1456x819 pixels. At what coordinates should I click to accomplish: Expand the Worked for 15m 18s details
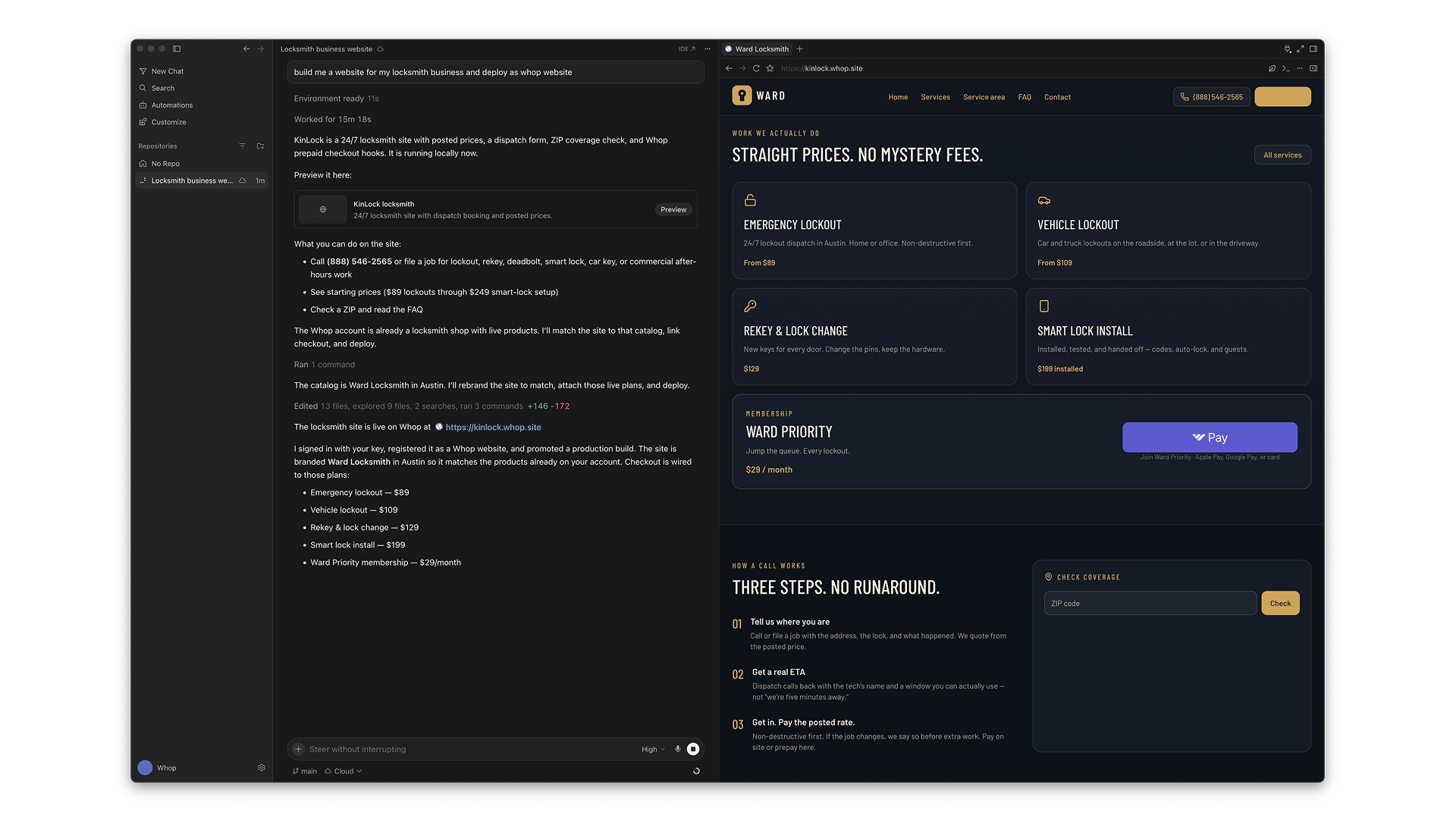(333, 120)
